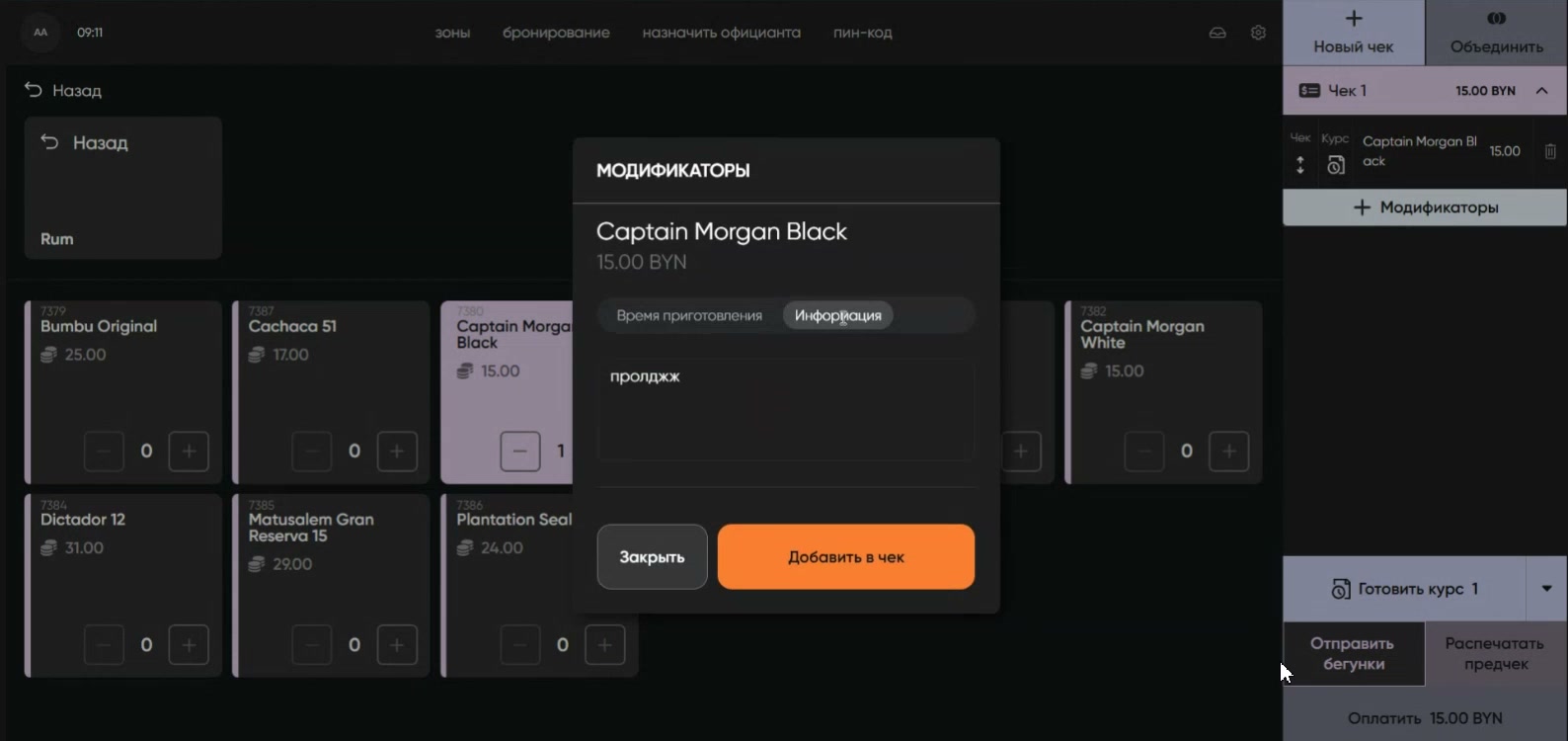Open назначить официанта in top menu
Image resolution: width=1568 pixels, height=741 pixels.
[722, 33]
